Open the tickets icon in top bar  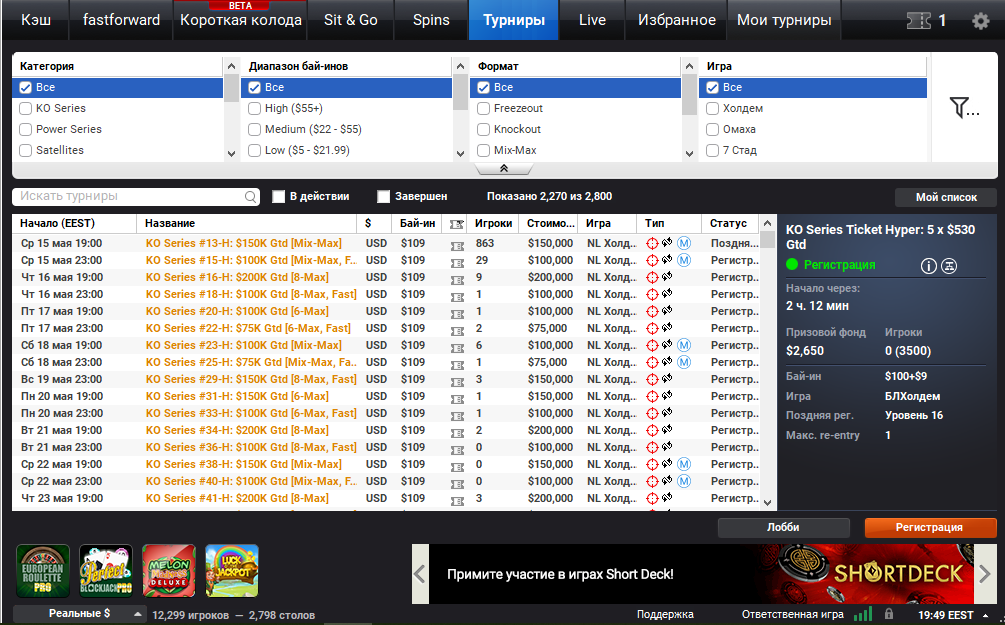pos(918,21)
